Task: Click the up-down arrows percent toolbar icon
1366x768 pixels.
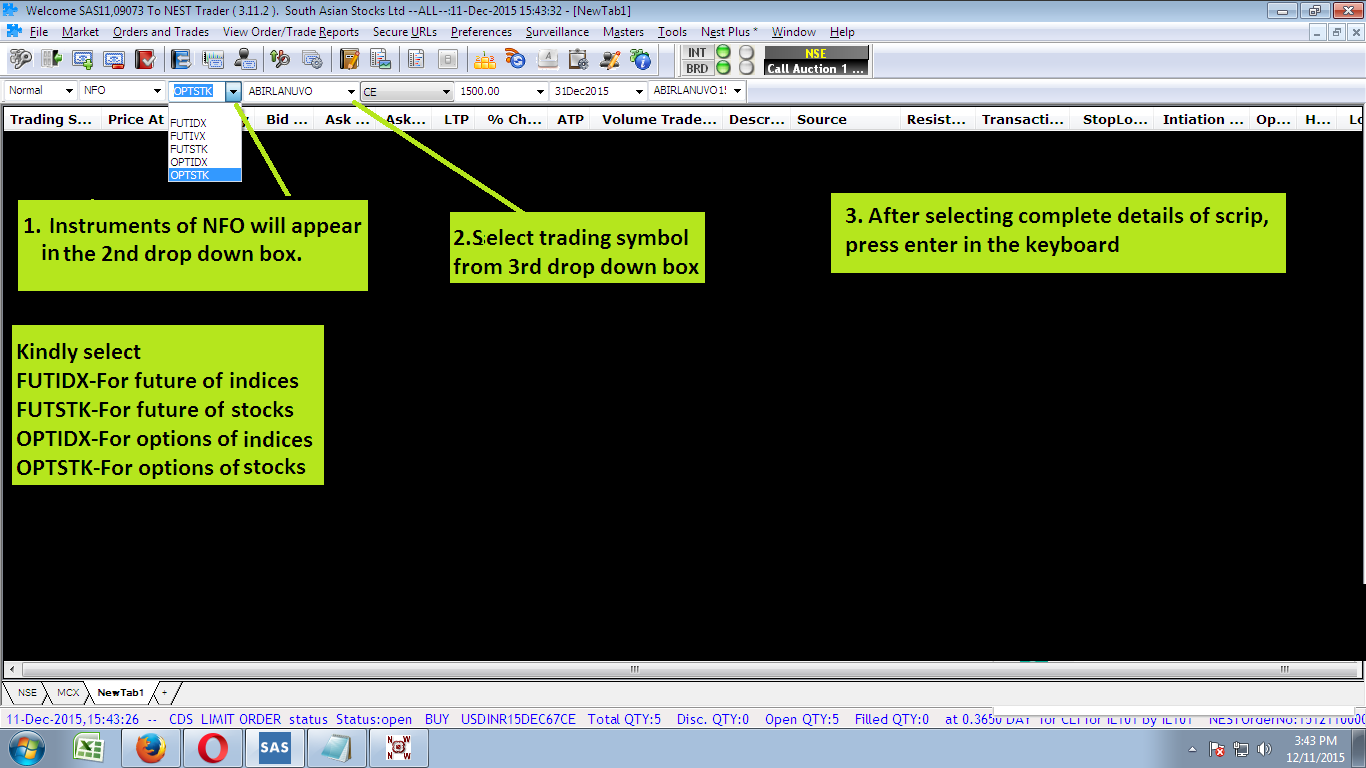Action: [x=280, y=59]
